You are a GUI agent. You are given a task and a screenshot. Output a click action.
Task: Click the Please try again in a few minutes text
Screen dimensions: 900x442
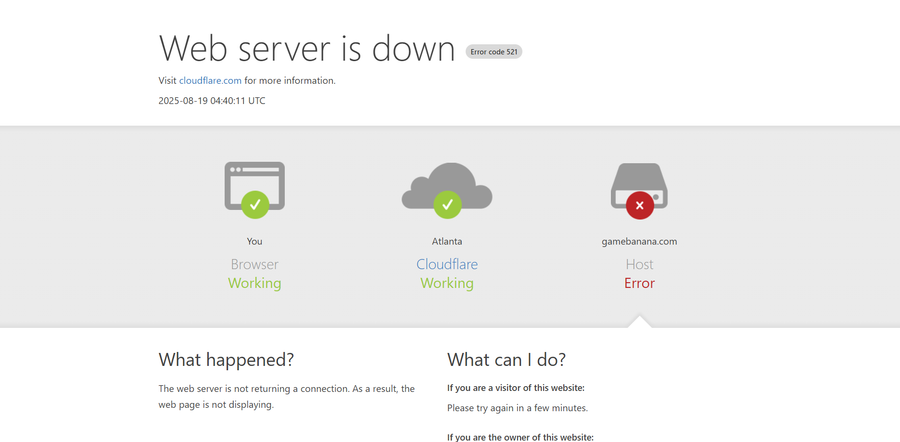click(517, 408)
